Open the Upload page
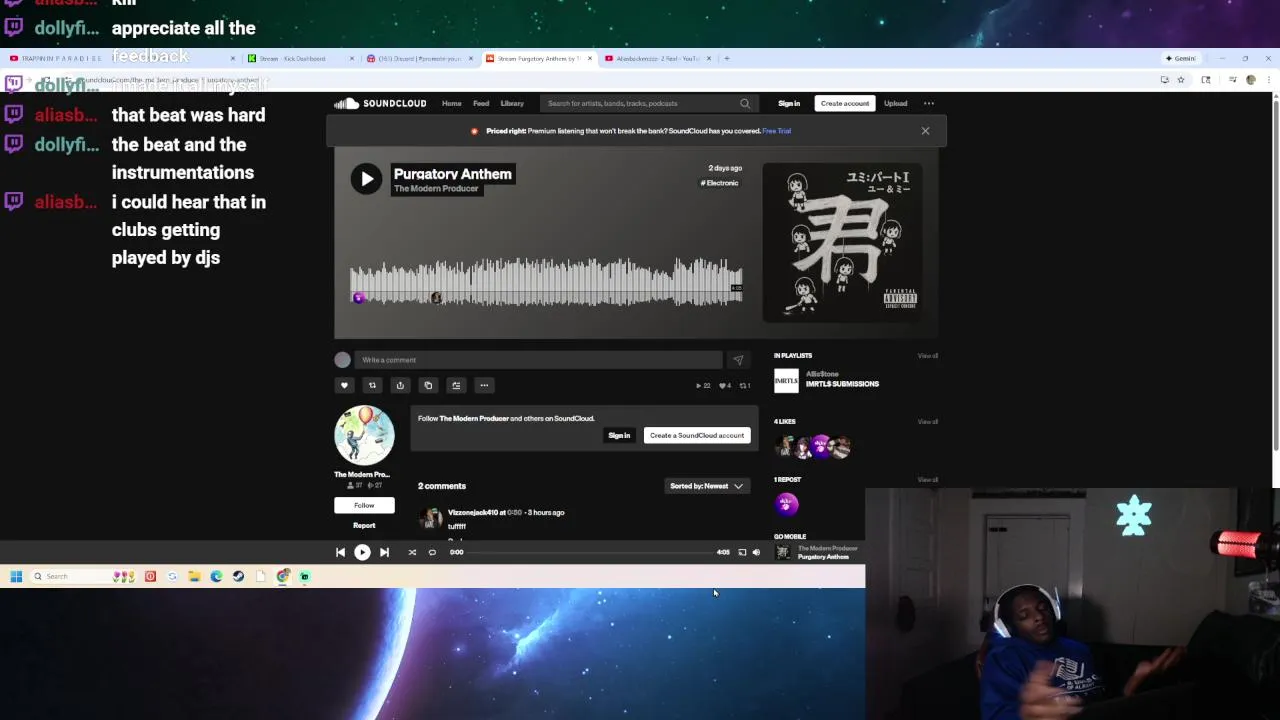The height and width of the screenshot is (720, 1280). (x=895, y=103)
